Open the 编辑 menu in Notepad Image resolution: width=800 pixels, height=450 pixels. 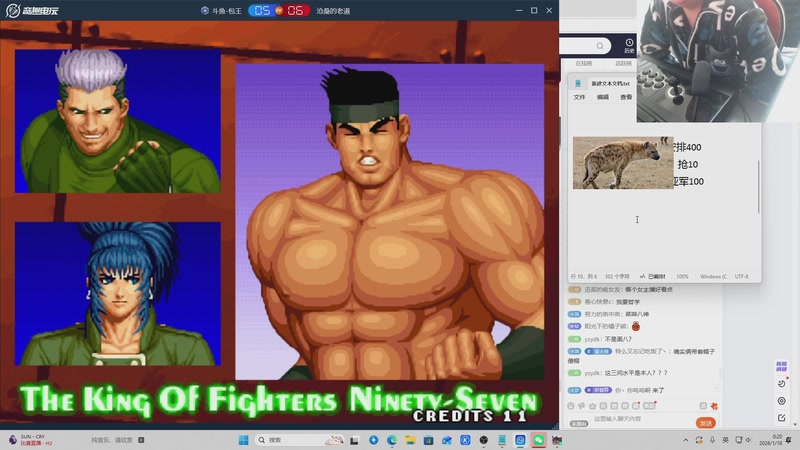point(603,97)
